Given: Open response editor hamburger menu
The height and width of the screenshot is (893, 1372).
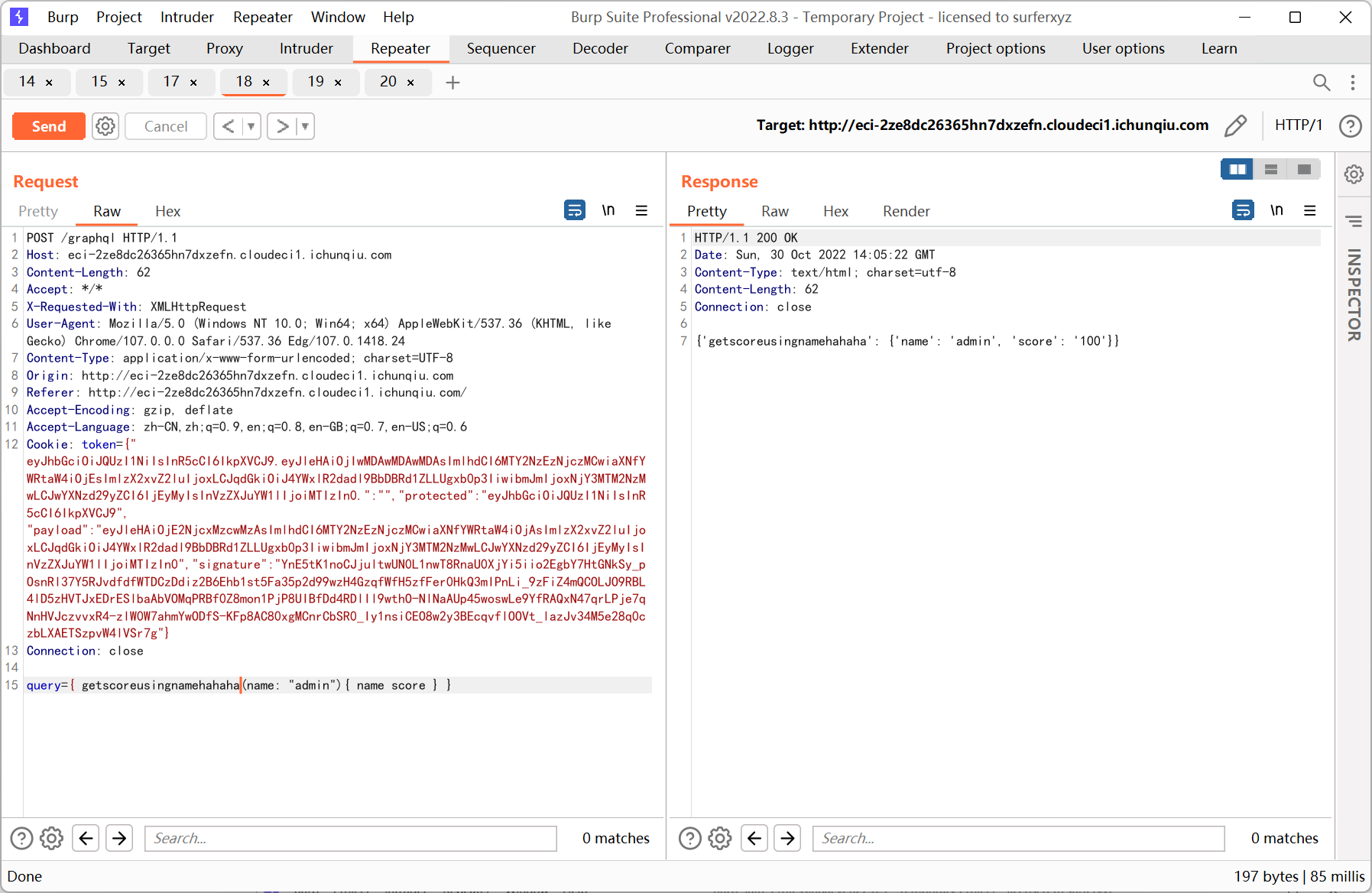Looking at the screenshot, I should (x=1310, y=210).
